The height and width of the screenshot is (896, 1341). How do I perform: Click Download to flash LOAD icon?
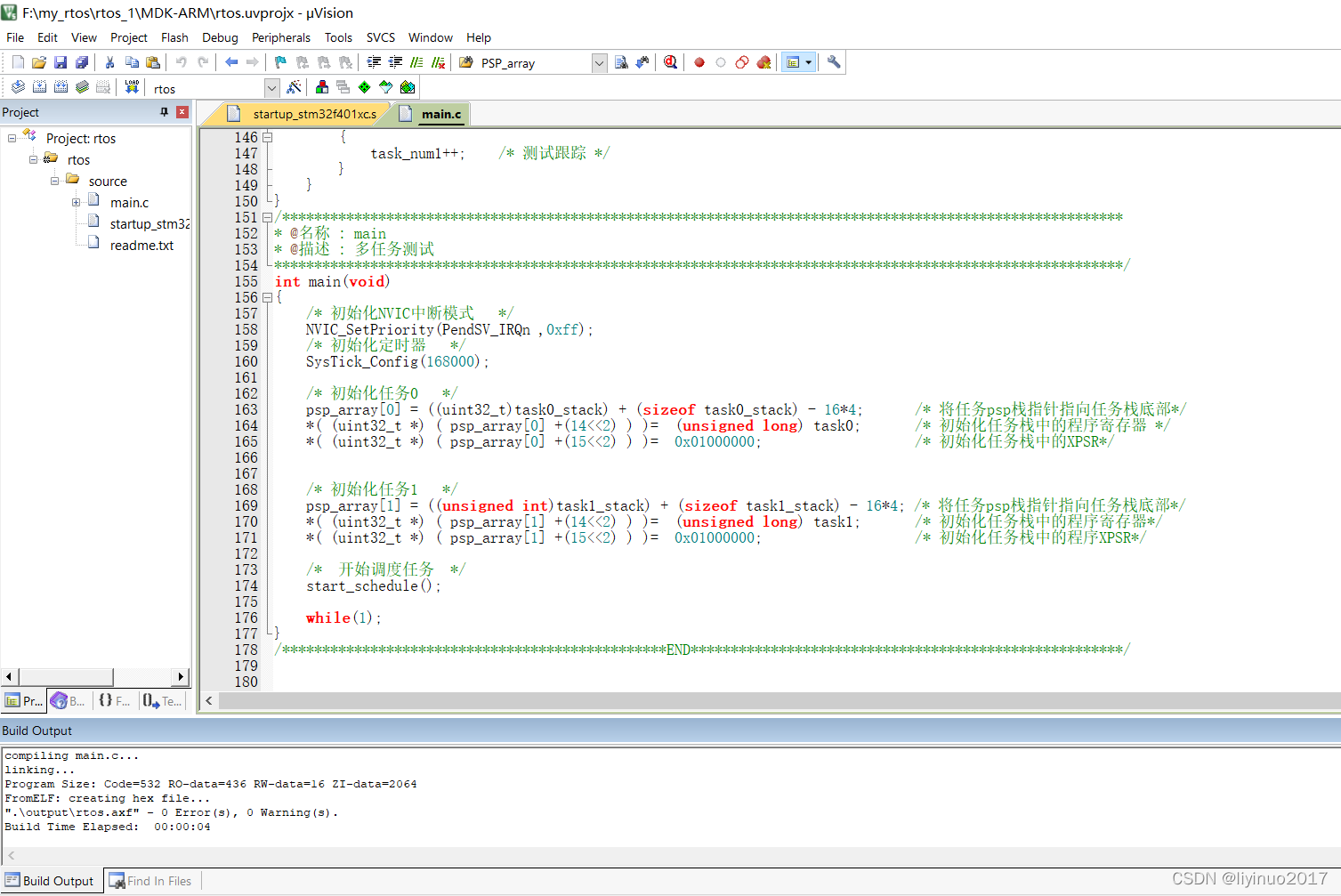coord(132,87)
